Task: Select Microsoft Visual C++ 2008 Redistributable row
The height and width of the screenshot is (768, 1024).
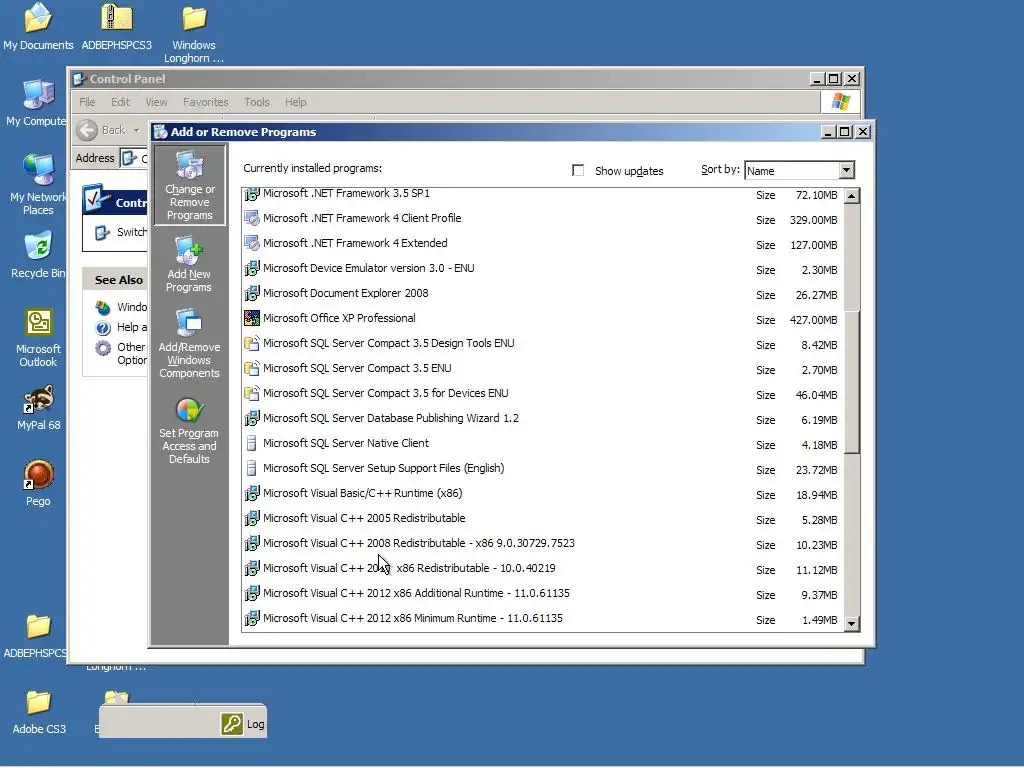Action: [543, 544]
